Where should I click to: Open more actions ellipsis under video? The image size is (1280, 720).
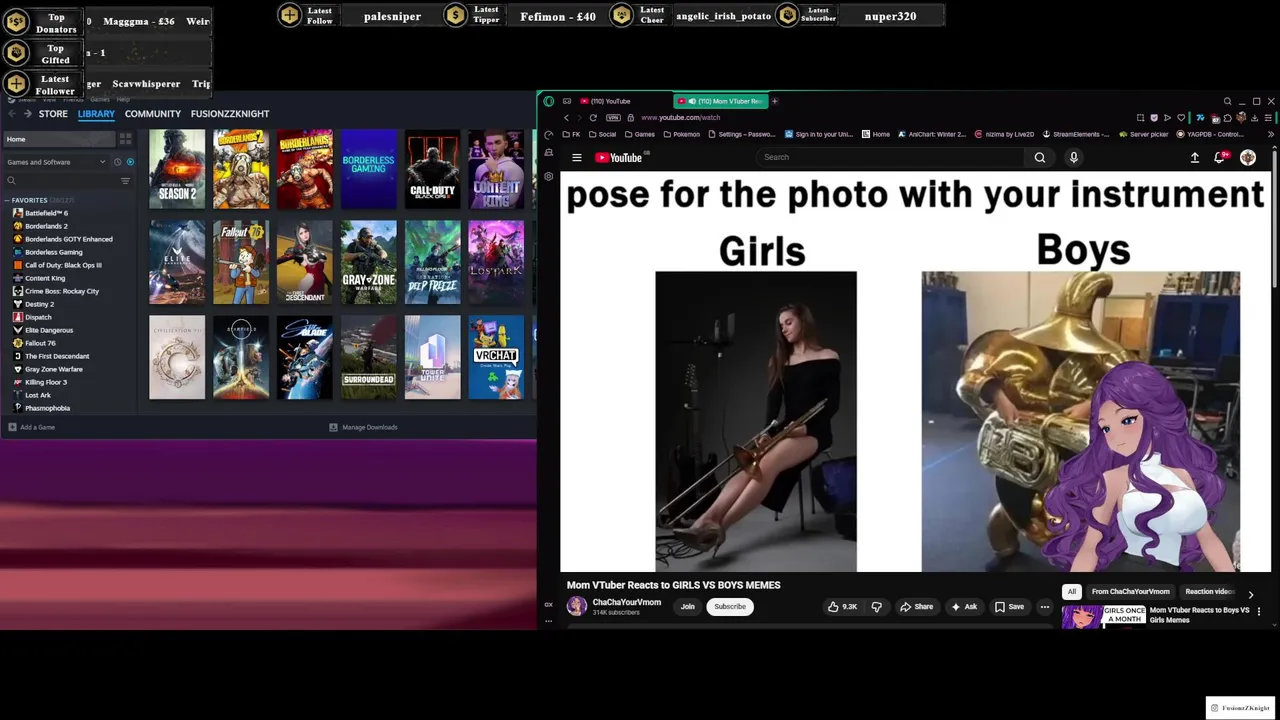click(x=1045, y=606)
